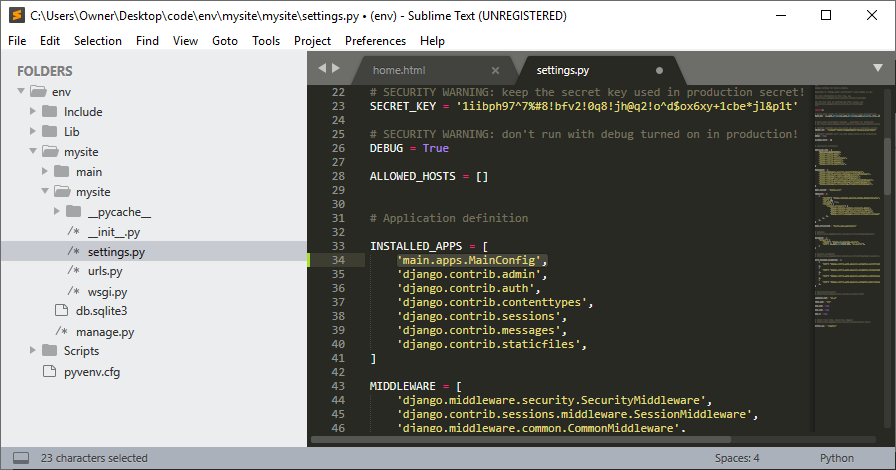Go to previous tab with left arrow
The height and width of the screenshot is (470, 896).
point(322,68)
